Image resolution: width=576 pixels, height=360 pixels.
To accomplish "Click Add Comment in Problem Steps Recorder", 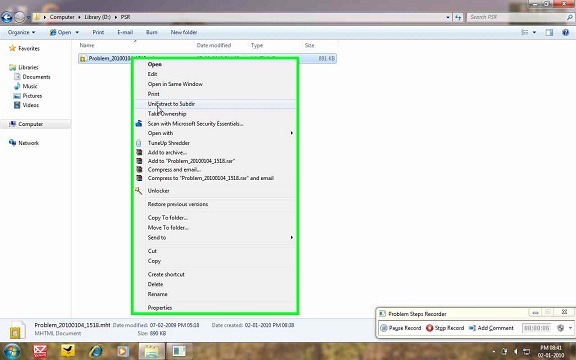I will (x=491, y=328).
